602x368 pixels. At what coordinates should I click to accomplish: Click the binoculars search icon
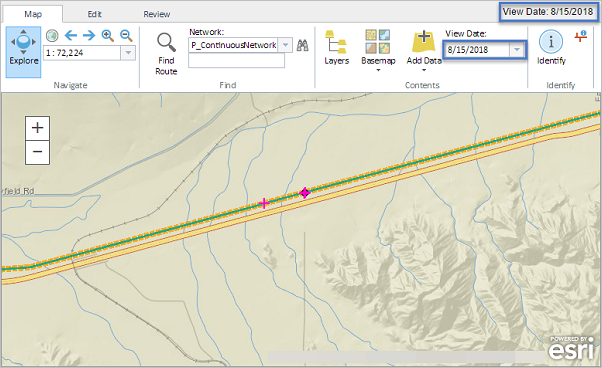click(x=303, y=45)
